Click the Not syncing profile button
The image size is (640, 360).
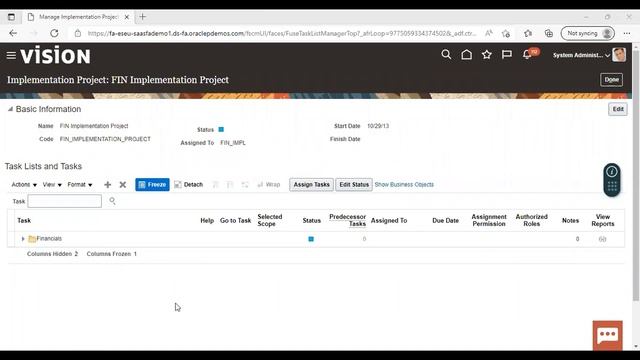(588, 33)
